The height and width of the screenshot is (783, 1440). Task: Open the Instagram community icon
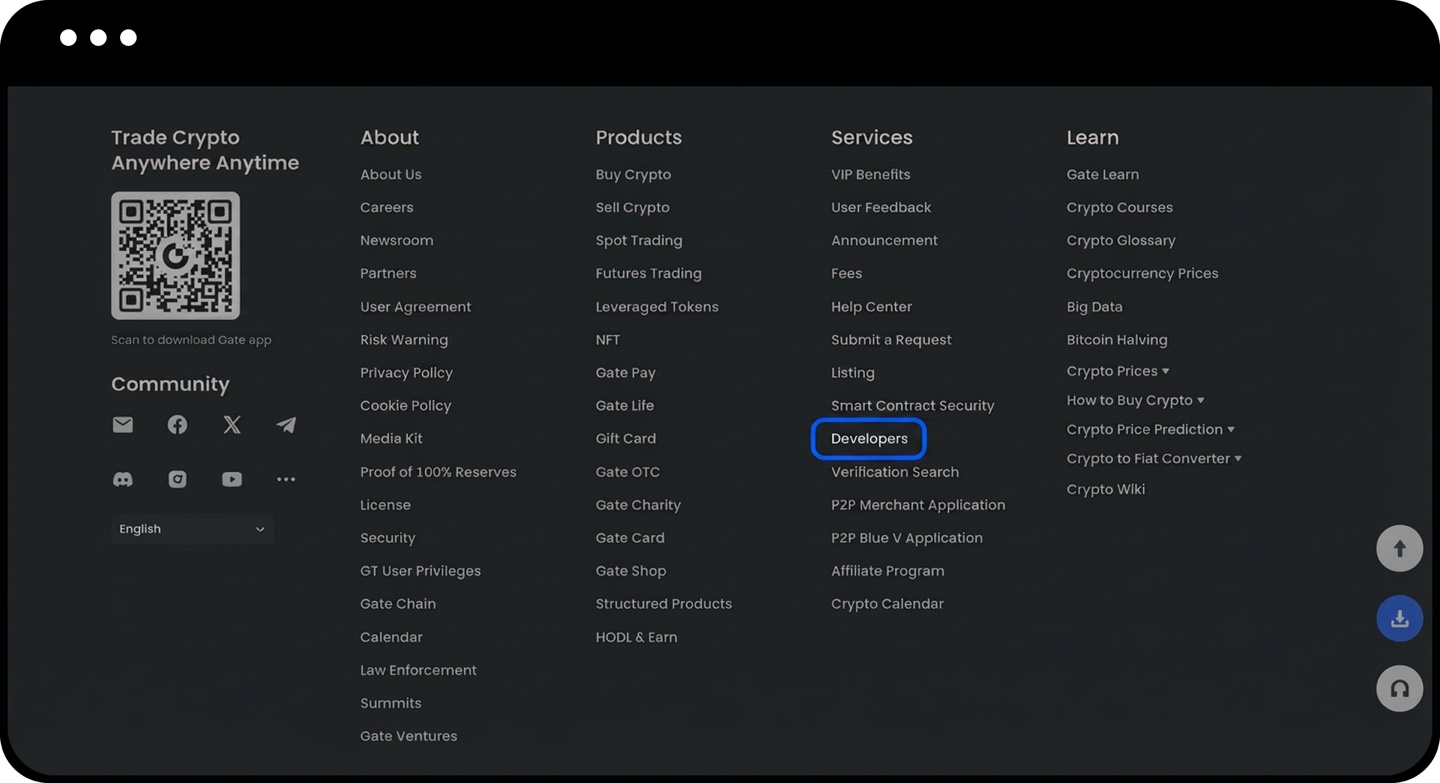pos(177,479)
